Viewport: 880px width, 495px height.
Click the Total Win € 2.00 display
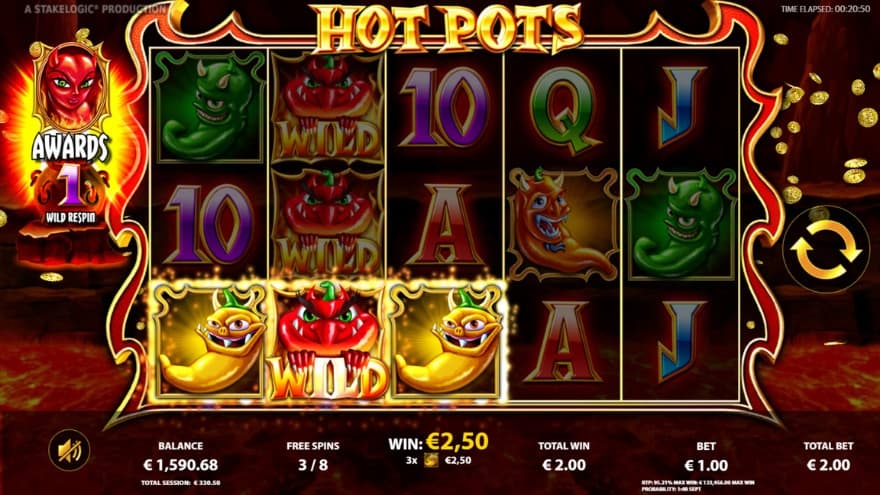(x=564, y=465)
